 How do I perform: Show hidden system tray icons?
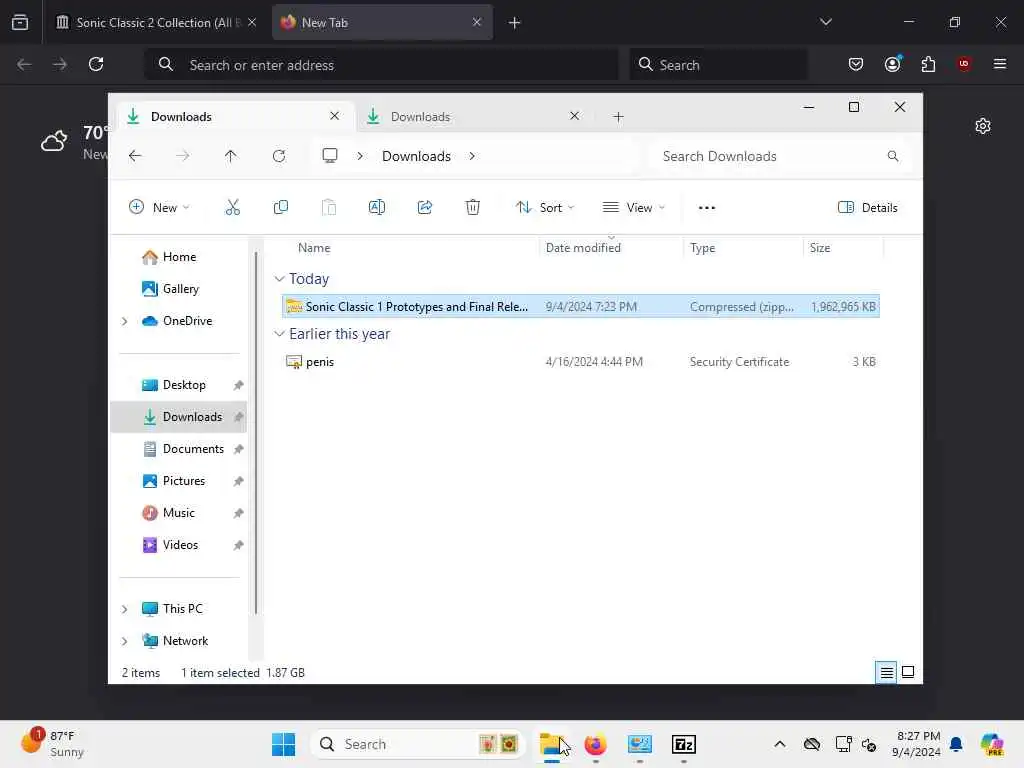[780, 744]
